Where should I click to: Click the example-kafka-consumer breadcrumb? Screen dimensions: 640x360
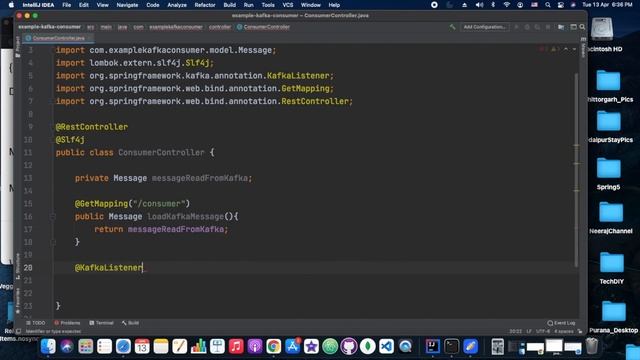[49, 27]
